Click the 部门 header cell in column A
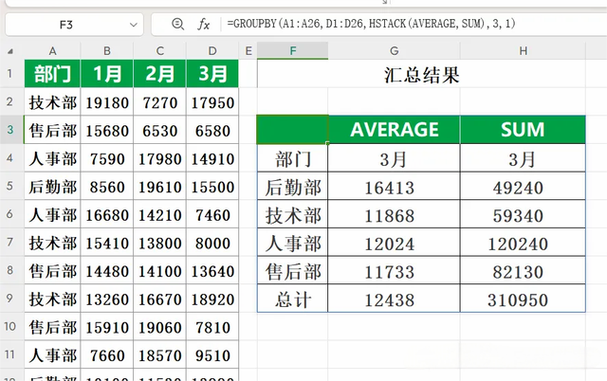Screen dimensions: 607x381 [x=52, y=74]
